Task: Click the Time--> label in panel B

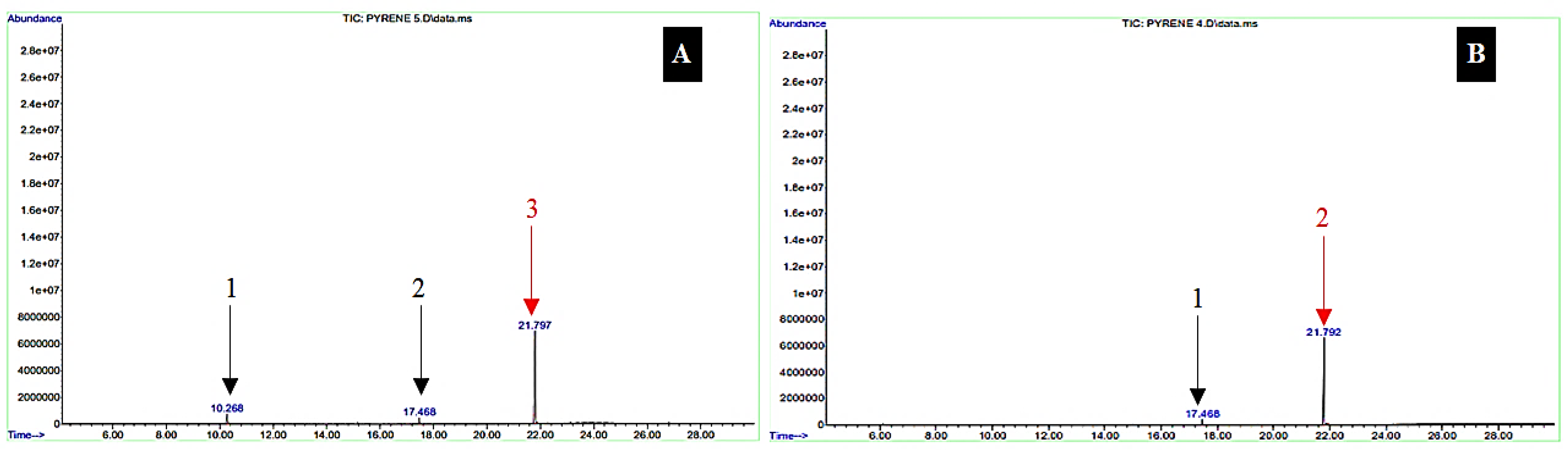Action: click(788, 436)
